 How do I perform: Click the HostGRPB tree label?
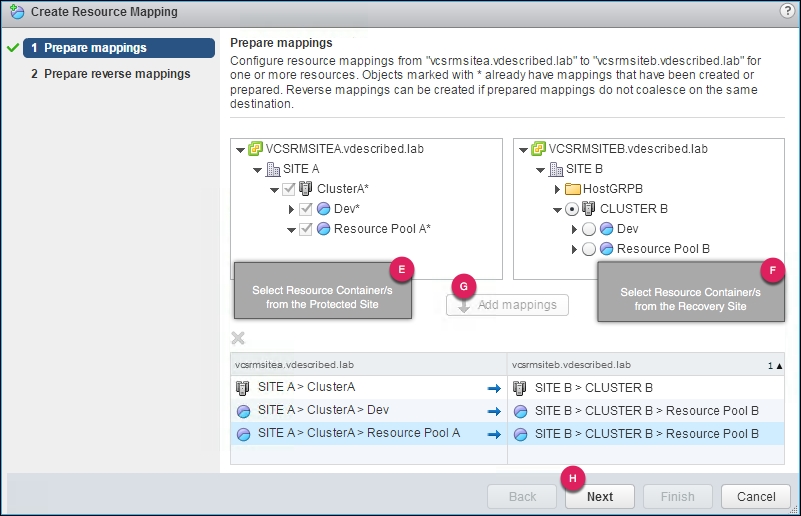pyautogui.click(x=612, y=189)
